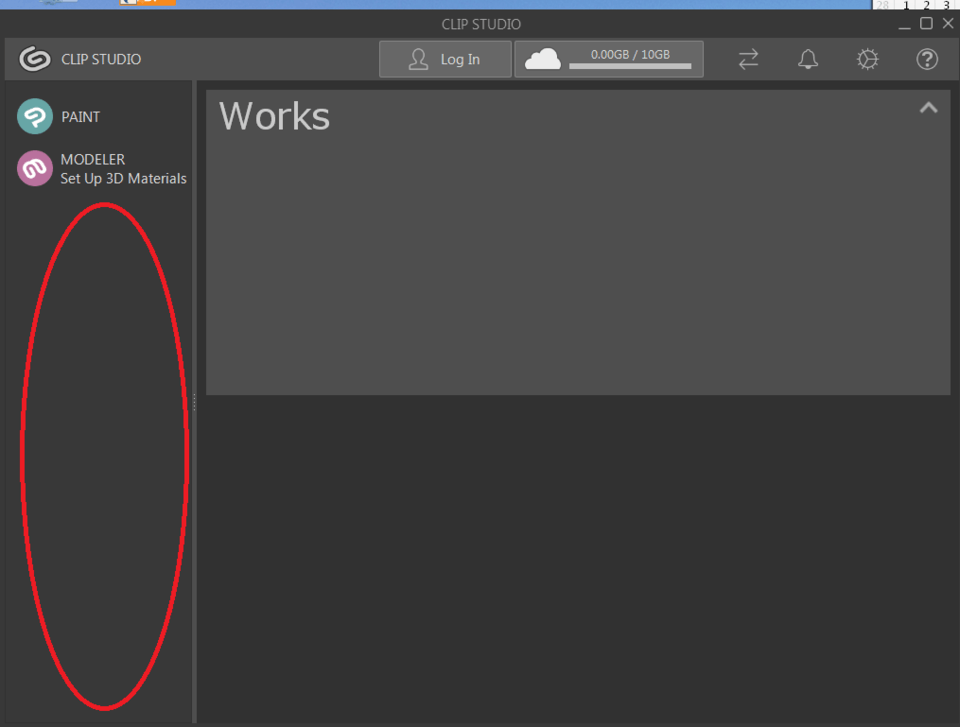
Task: Maximize the CLIP STUDIO window
Action: tap(926, 23)
